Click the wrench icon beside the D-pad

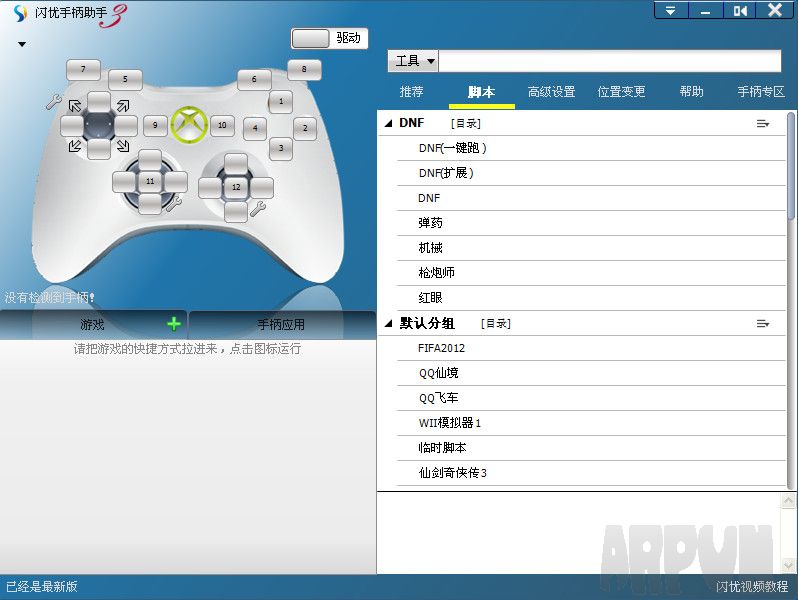(x=53, y=101)
